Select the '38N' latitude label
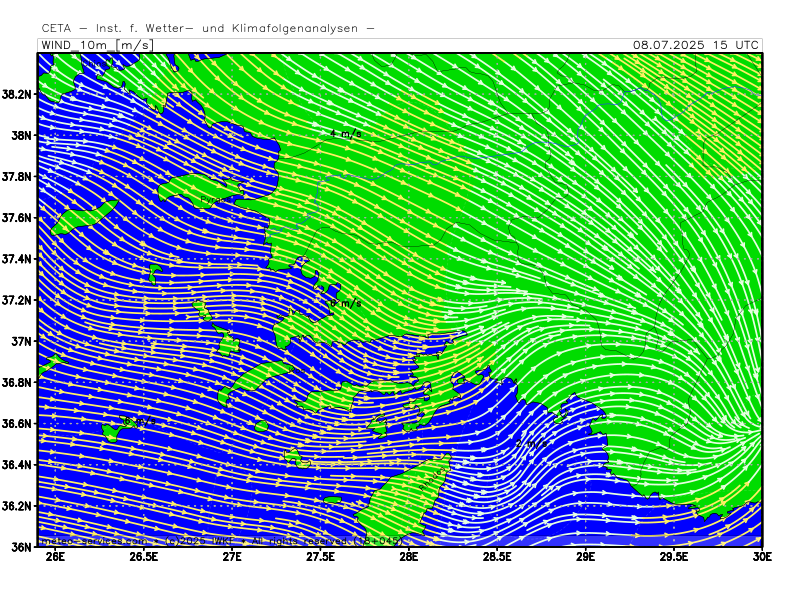This screenshot has height=600, width=800. click(x=23, y=136)
